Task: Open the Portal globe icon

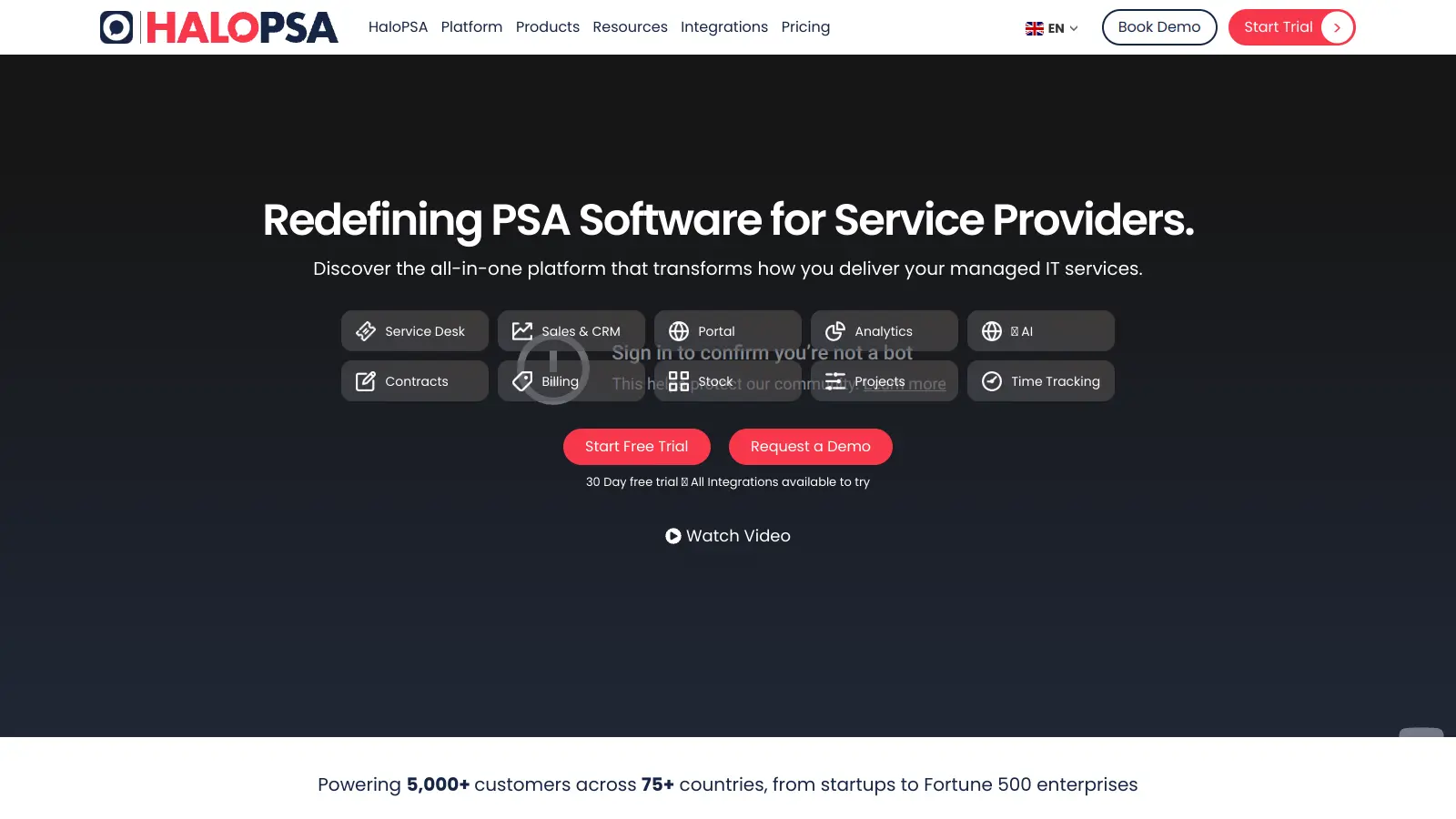Action: point(679,330)
